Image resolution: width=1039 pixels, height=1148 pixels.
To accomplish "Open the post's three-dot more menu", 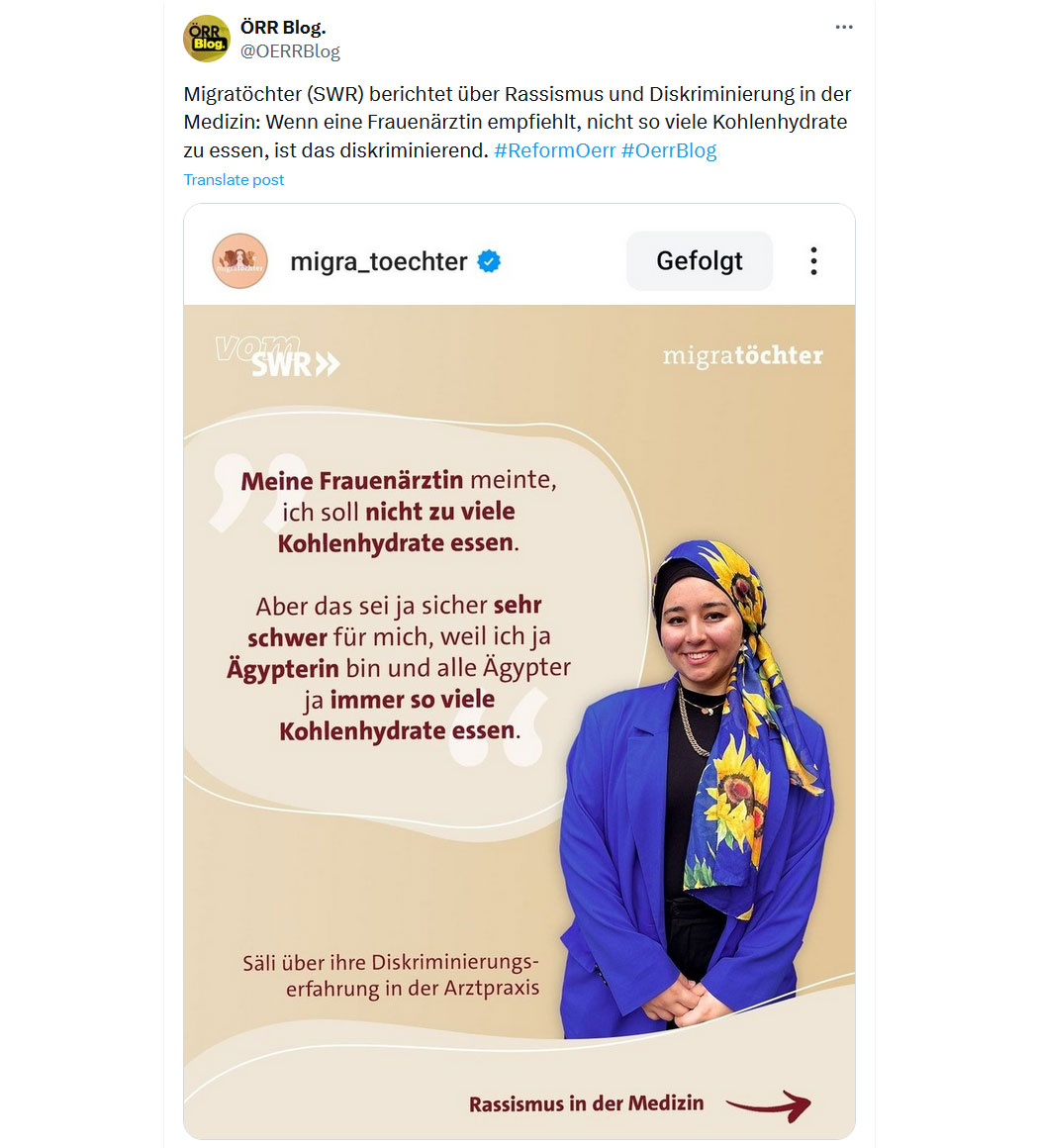I will (843, 27).
